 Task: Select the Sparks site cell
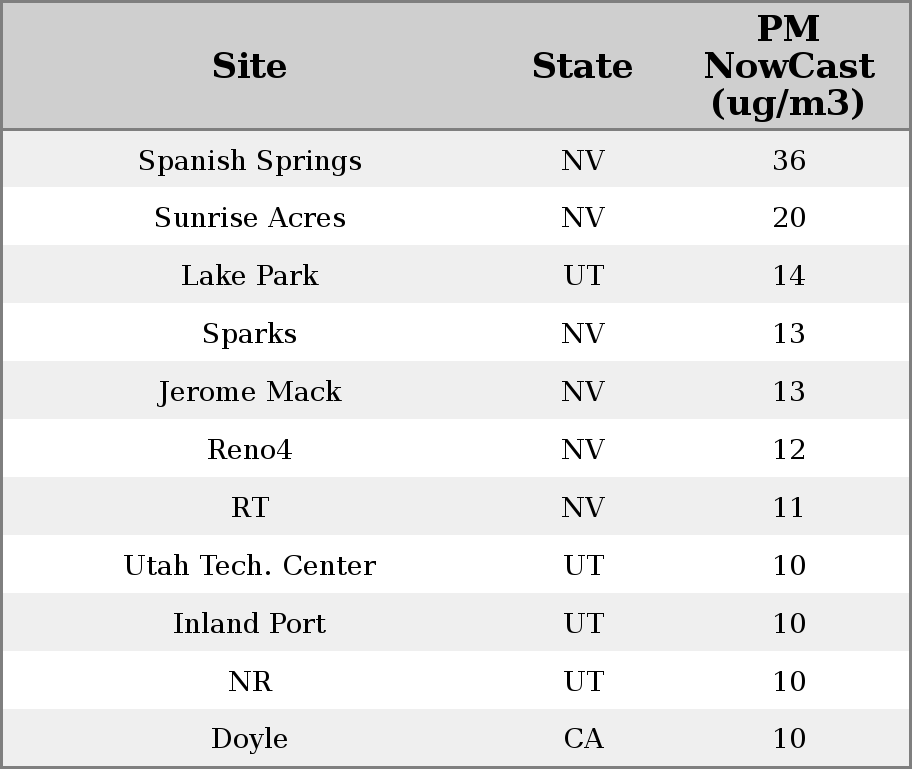tap(249, 334)
